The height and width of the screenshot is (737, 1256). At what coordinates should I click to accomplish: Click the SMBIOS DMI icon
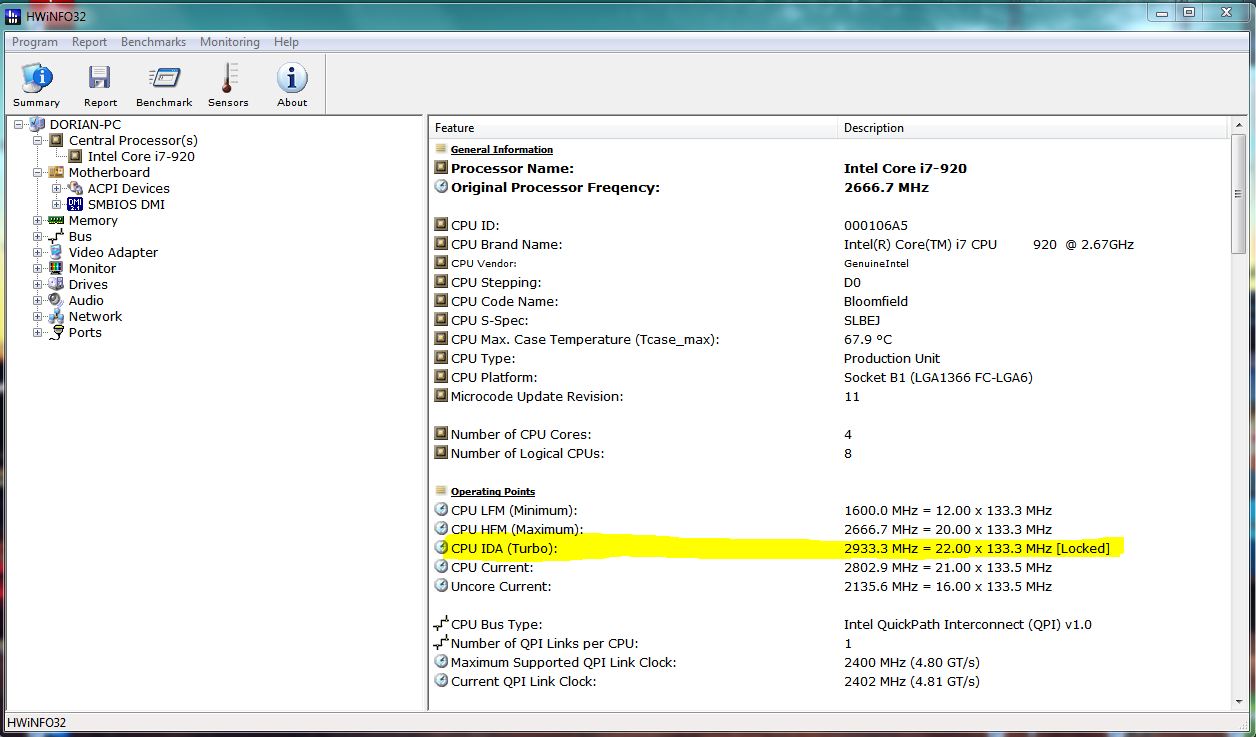[75, 204]
